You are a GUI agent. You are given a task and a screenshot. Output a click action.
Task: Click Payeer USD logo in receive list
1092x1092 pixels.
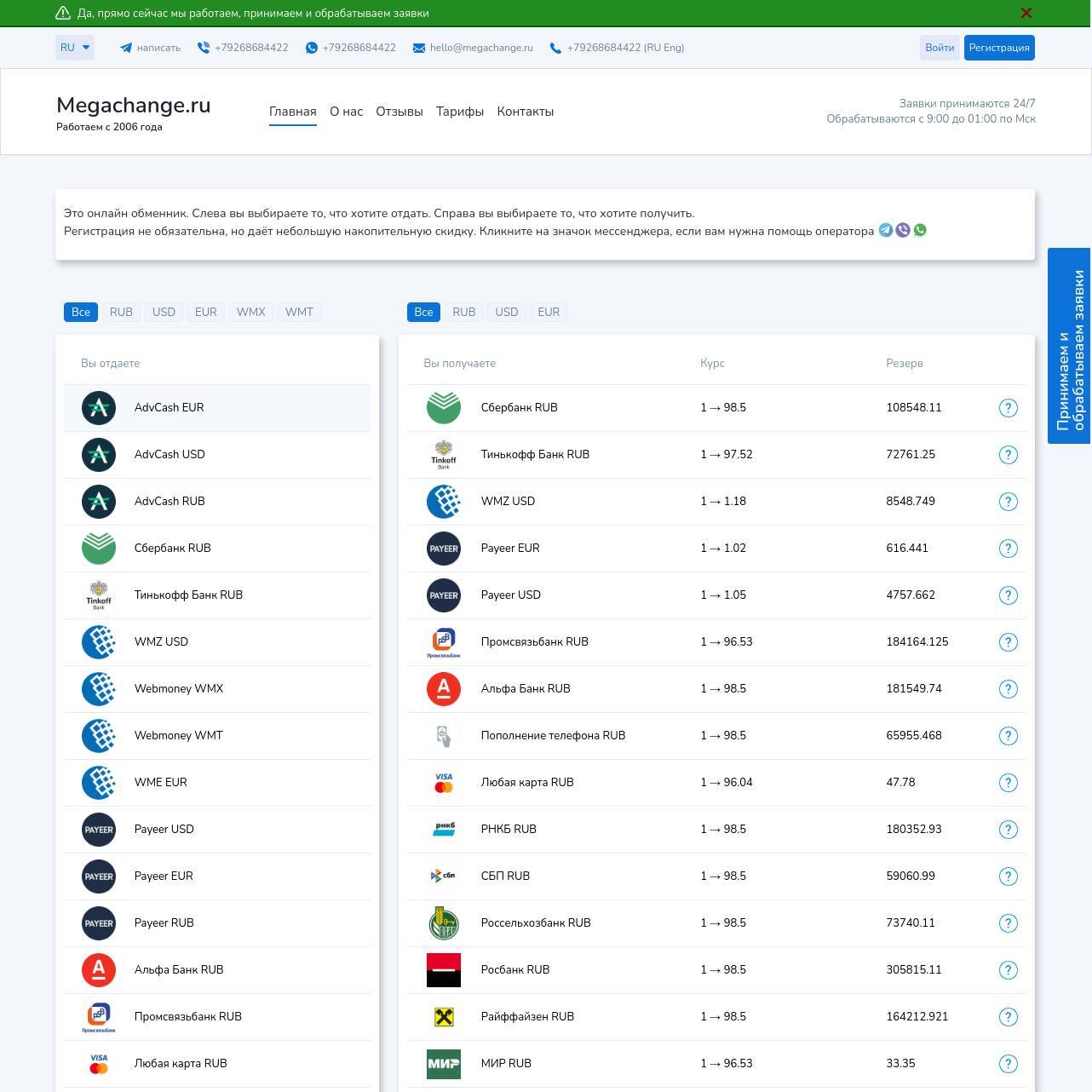444,595
